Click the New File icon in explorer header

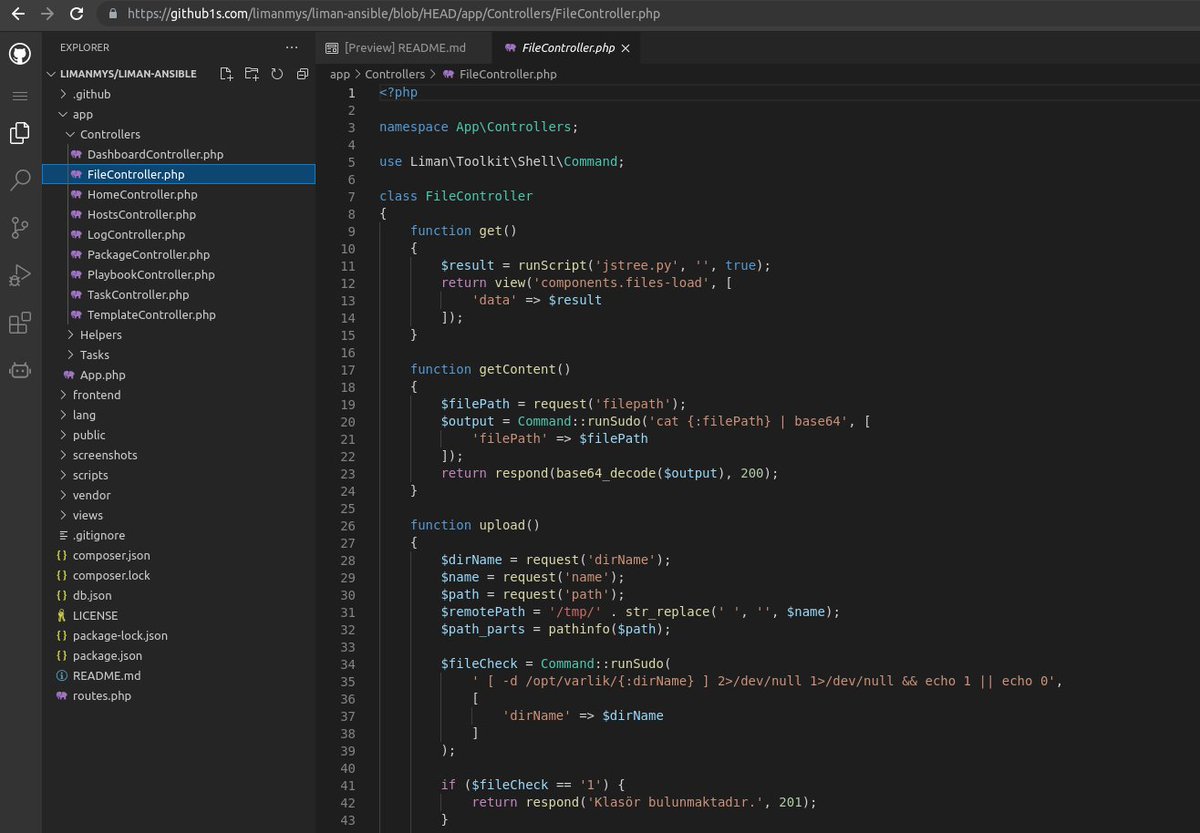[x=227, y=74]
